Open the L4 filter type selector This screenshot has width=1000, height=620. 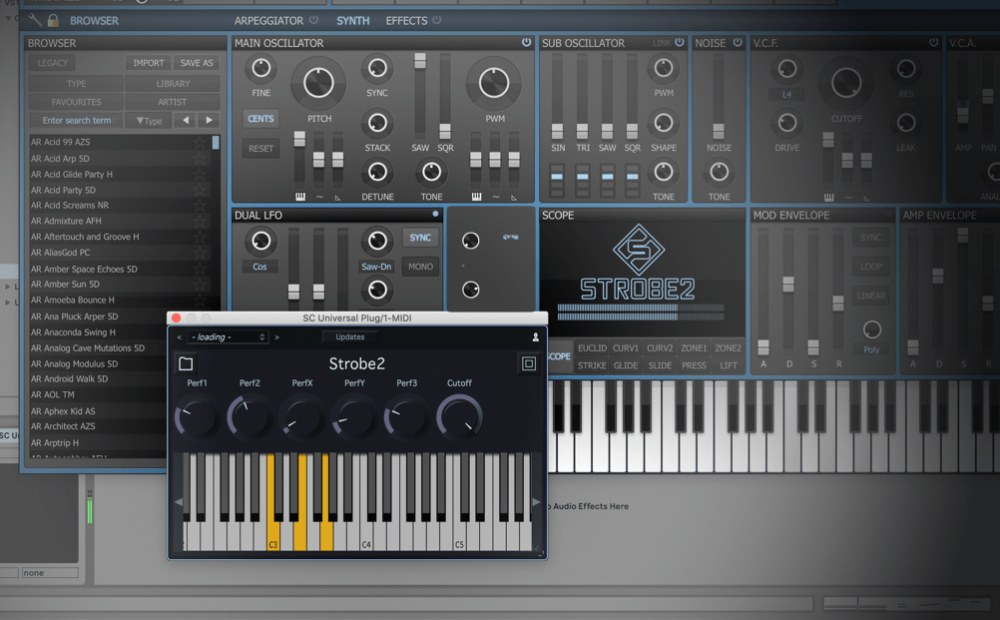click(786, 94)
